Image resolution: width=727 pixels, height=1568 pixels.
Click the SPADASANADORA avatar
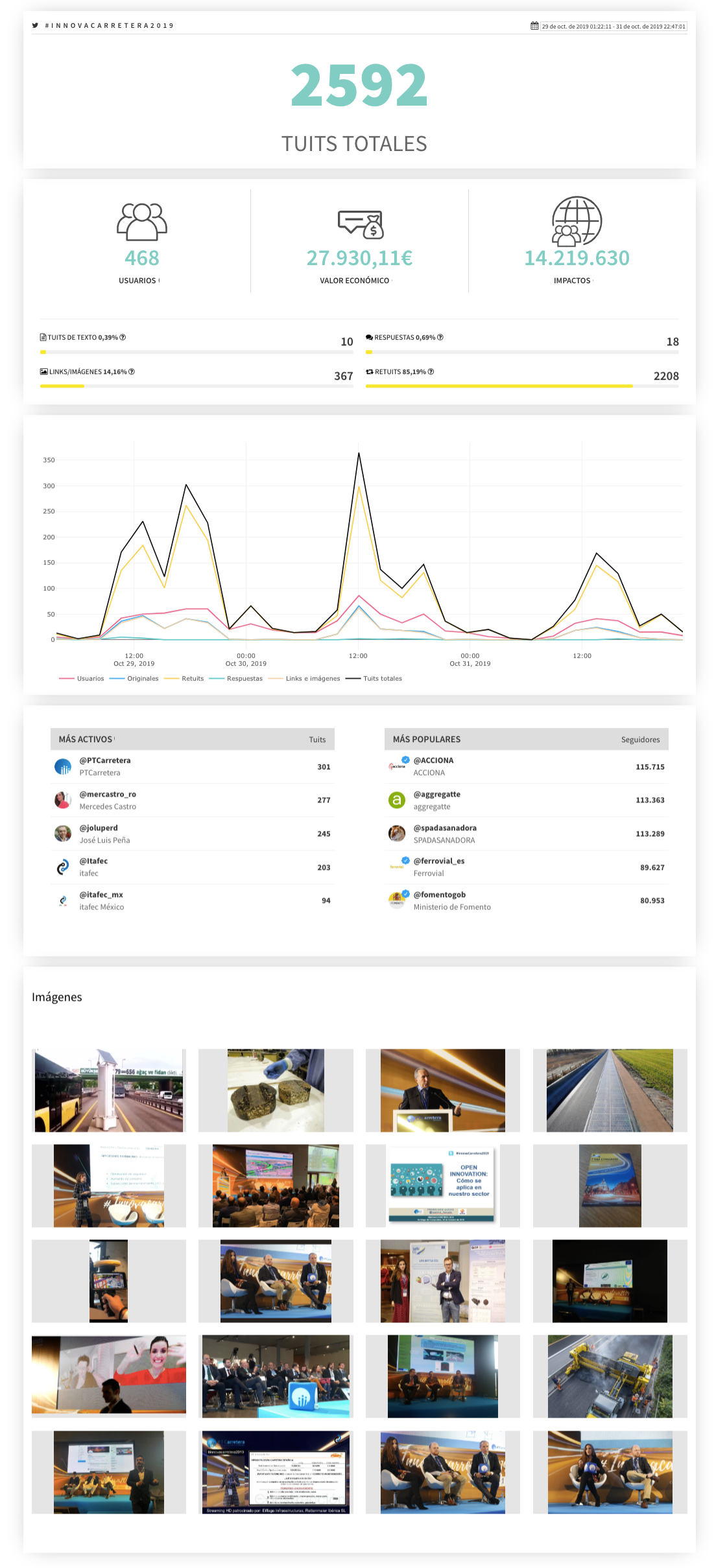(396, 834)
